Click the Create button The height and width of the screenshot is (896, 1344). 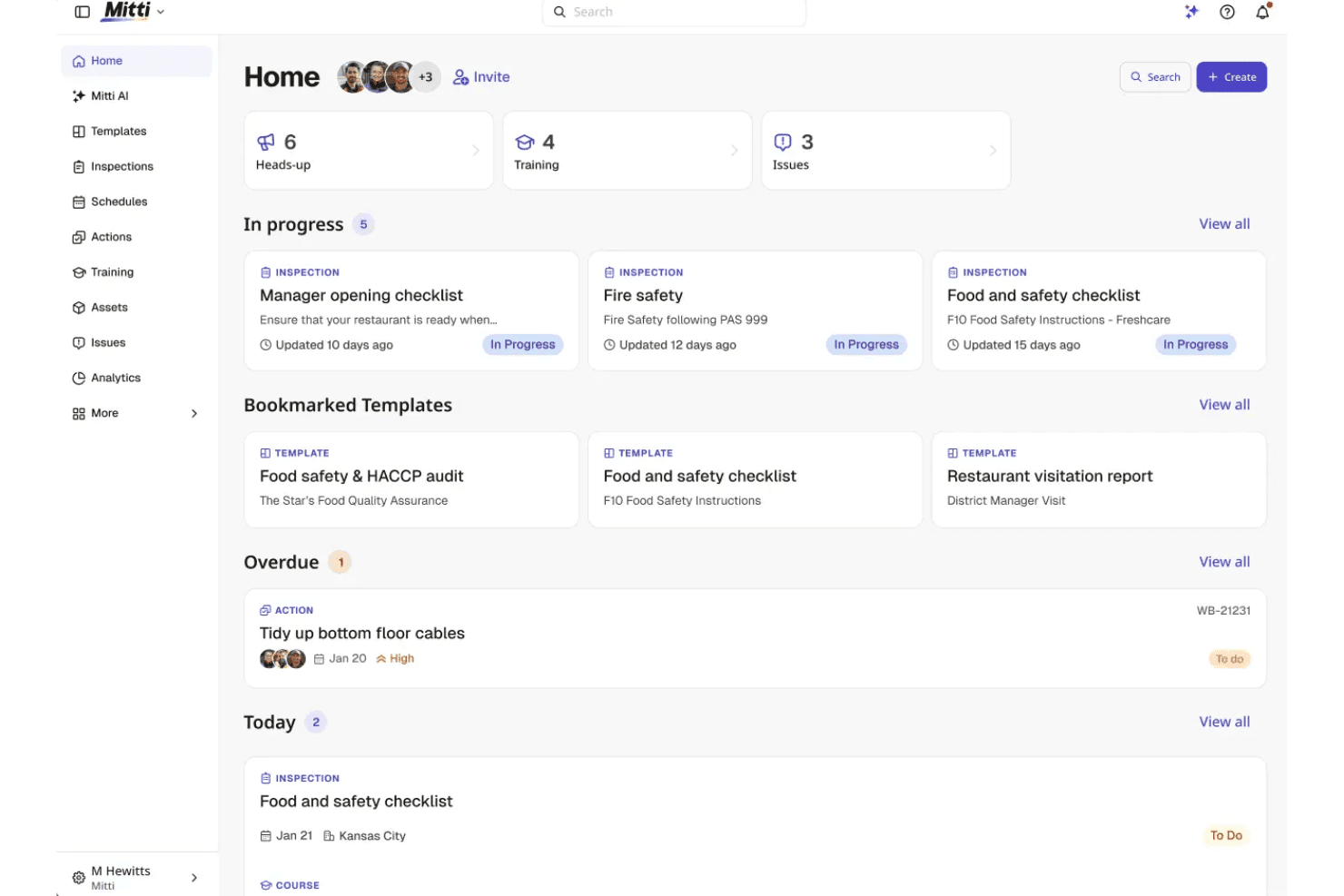1231,77
